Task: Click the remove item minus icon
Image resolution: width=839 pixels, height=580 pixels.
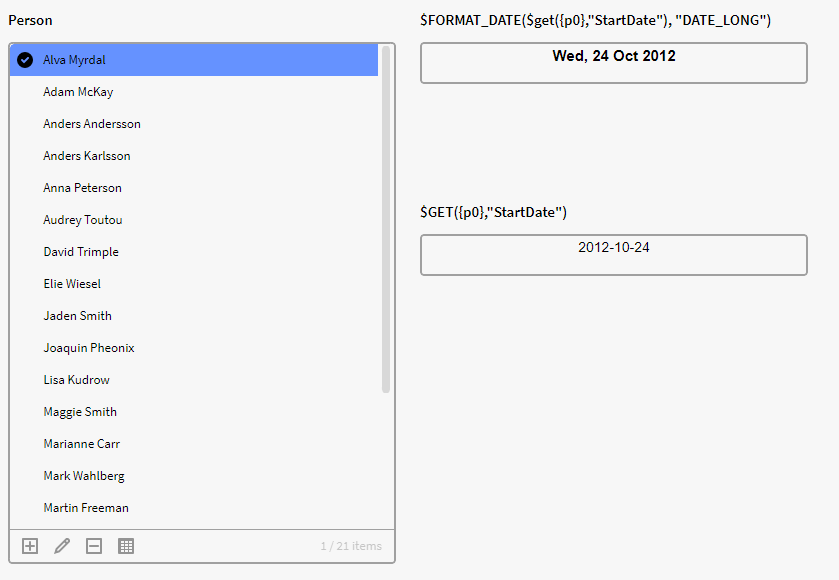Action: (94, 546)
